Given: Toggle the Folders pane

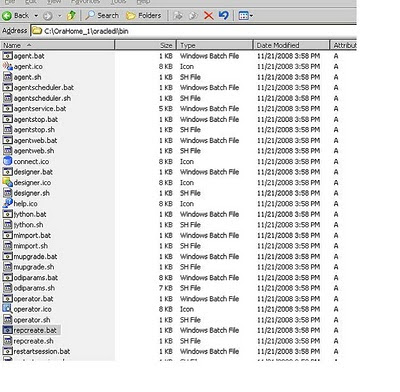Looking at the screenshot, I should coord(144,15).
